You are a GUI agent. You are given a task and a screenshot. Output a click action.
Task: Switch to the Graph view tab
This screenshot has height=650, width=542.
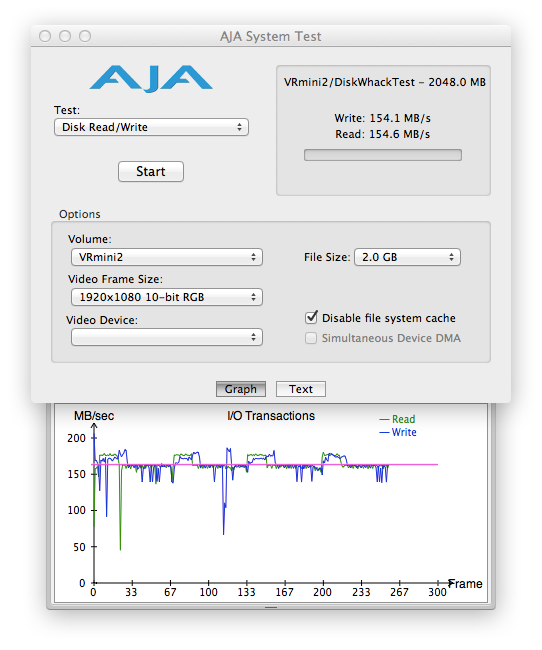(x=241, y=389)
